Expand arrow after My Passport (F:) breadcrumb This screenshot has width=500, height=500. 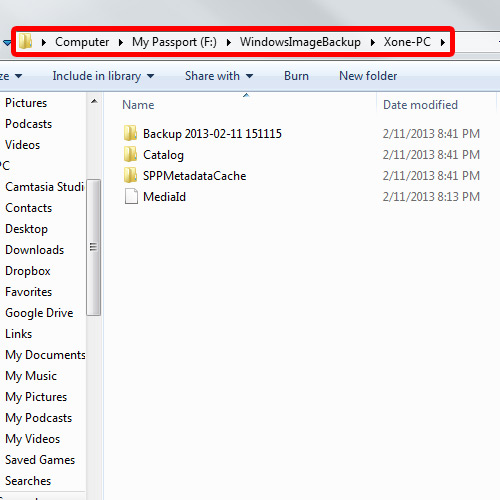pyautogui.click(x=229, y=42)
